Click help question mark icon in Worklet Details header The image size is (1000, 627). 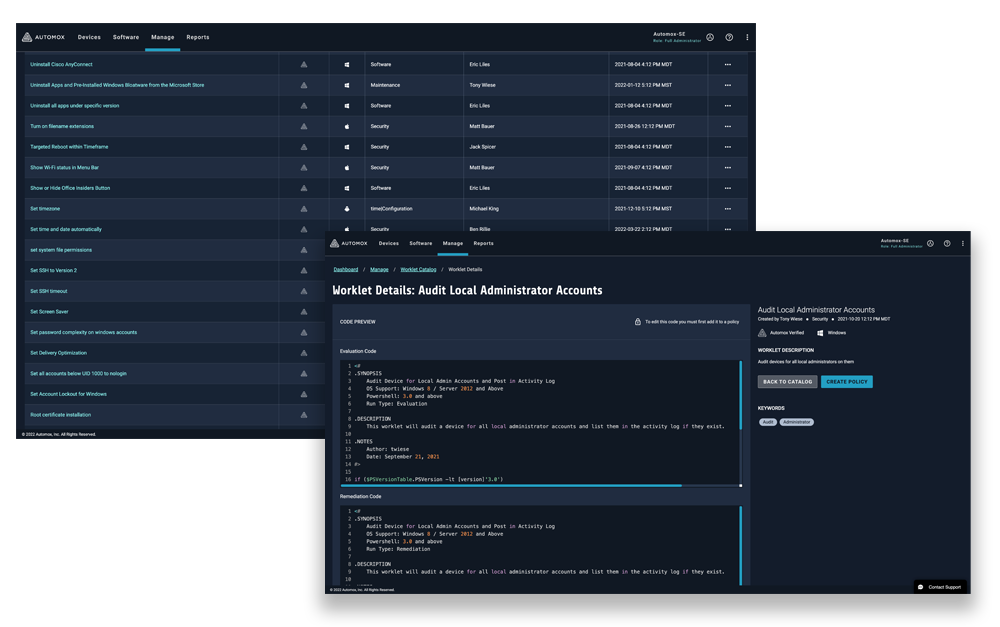947,243
